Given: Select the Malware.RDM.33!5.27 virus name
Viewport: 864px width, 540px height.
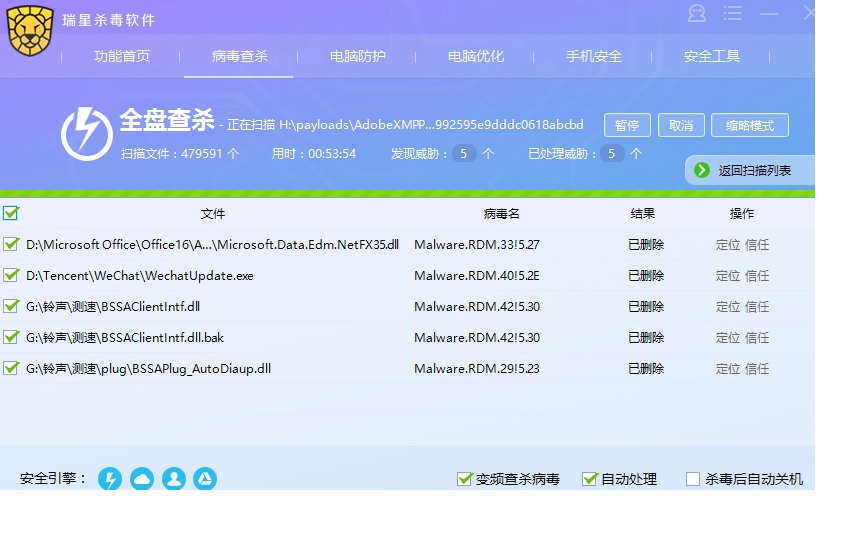Looking at the screenshot, I should point(477,245).
